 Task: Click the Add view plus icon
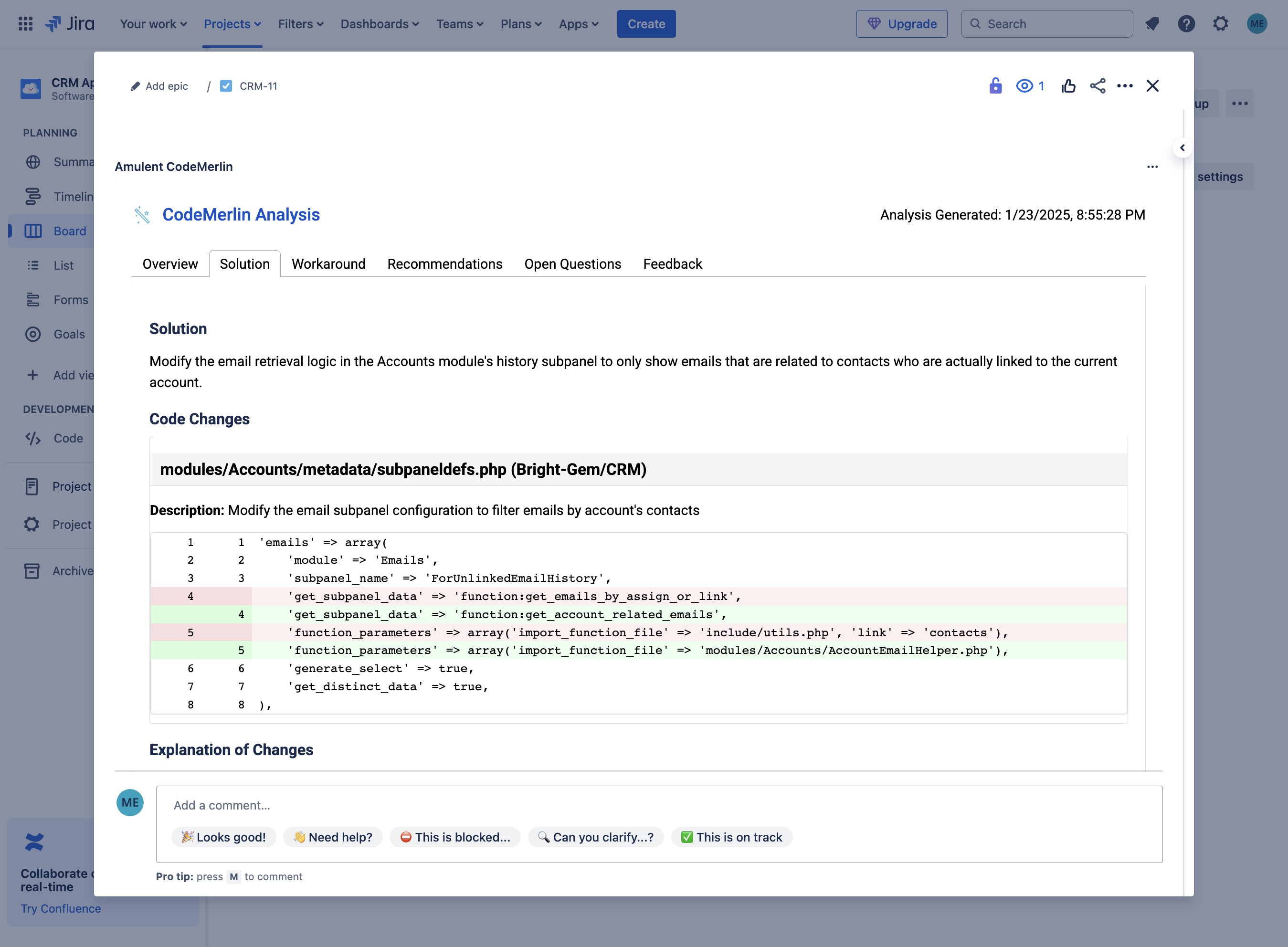pyautogui.click(x=32, y=375)
